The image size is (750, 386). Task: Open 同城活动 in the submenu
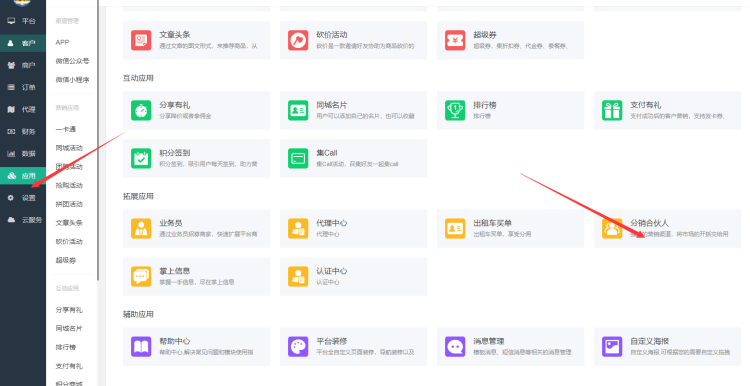coord(69,148)
